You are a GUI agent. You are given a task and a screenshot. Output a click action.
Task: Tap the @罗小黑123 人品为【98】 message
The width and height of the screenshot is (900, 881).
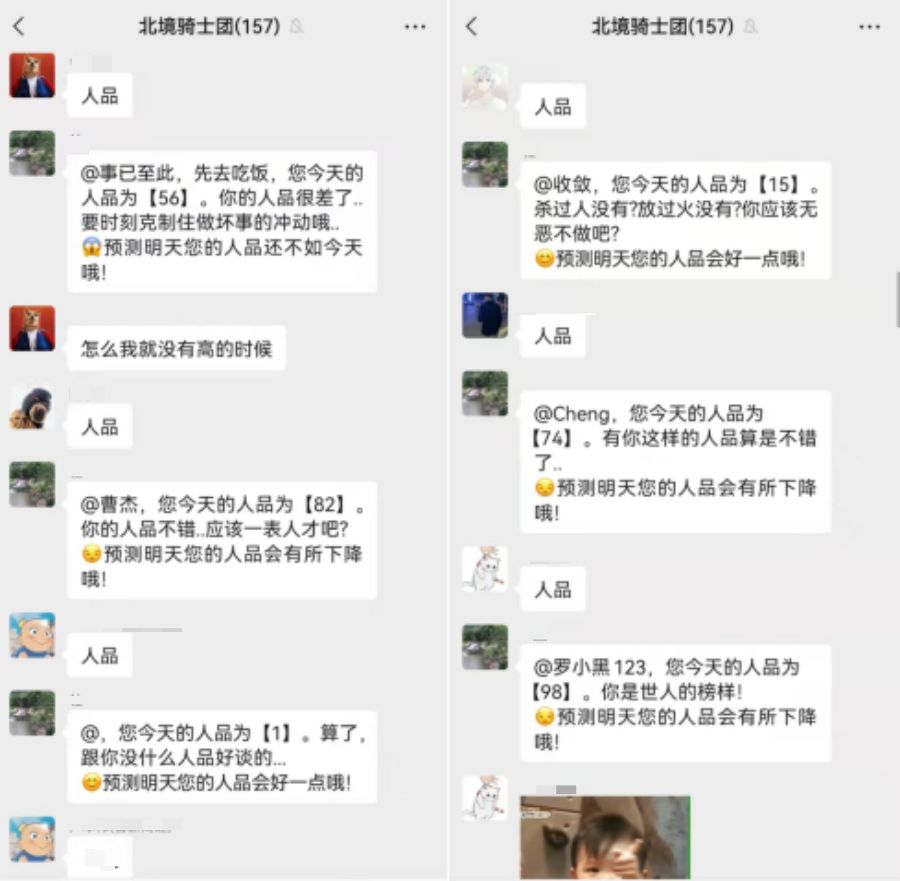(675, 703)
